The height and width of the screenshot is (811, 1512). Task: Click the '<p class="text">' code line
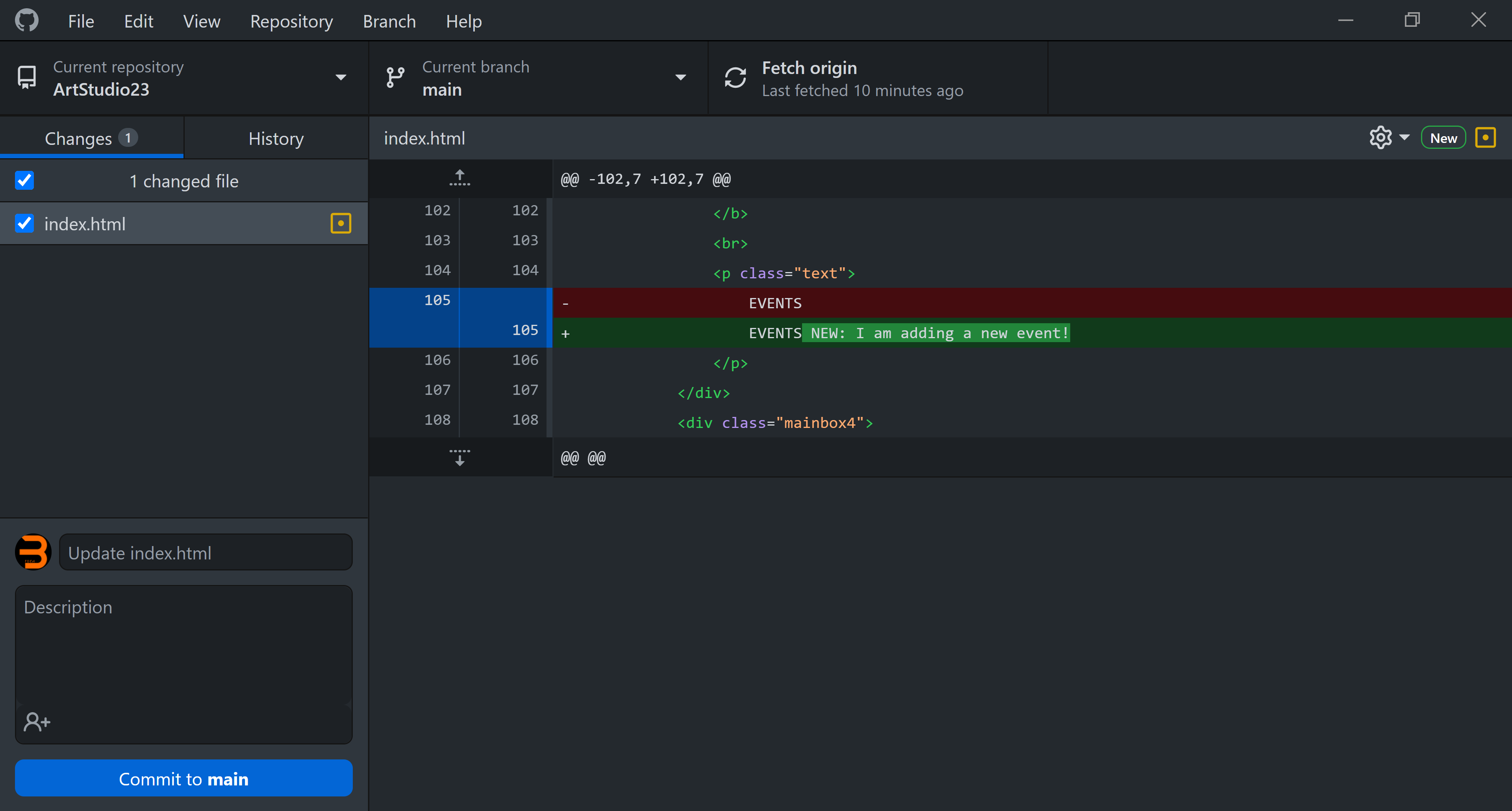[784, 273]
